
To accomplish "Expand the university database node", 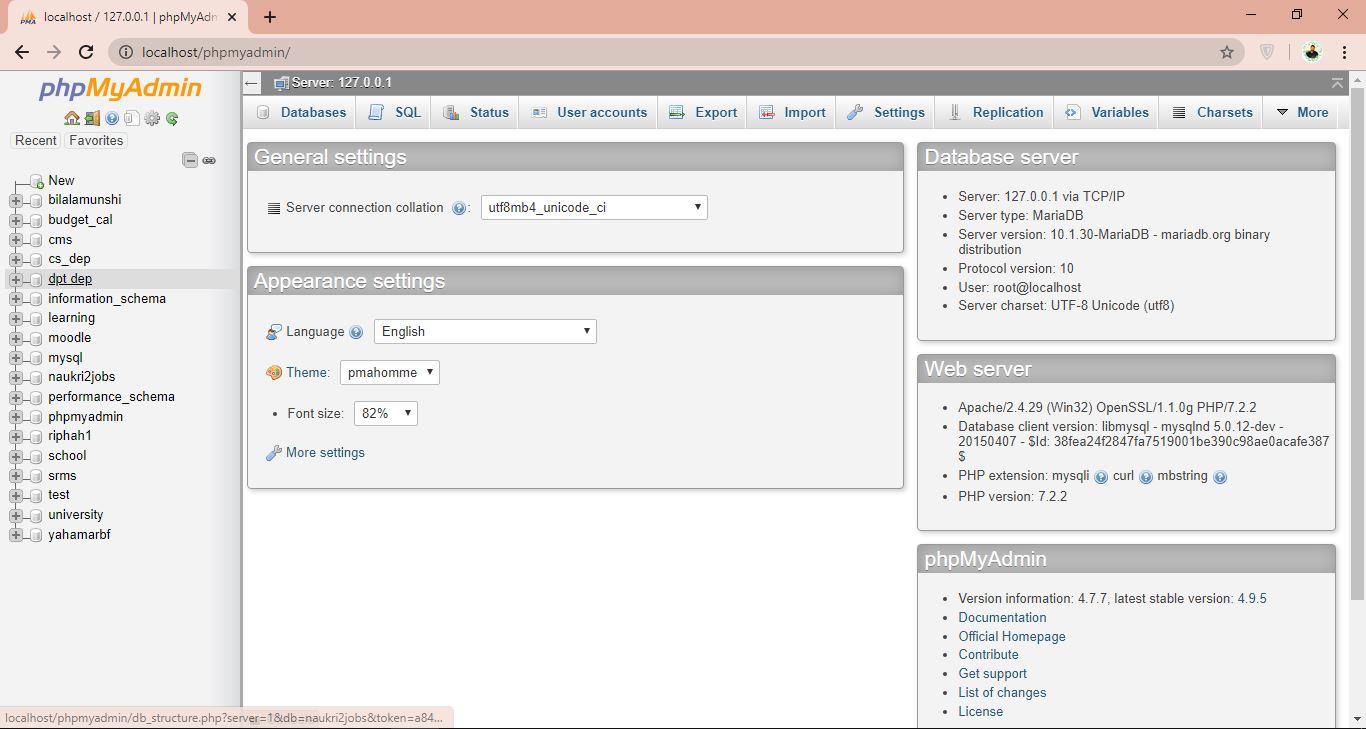I will [x=15, y=515].
